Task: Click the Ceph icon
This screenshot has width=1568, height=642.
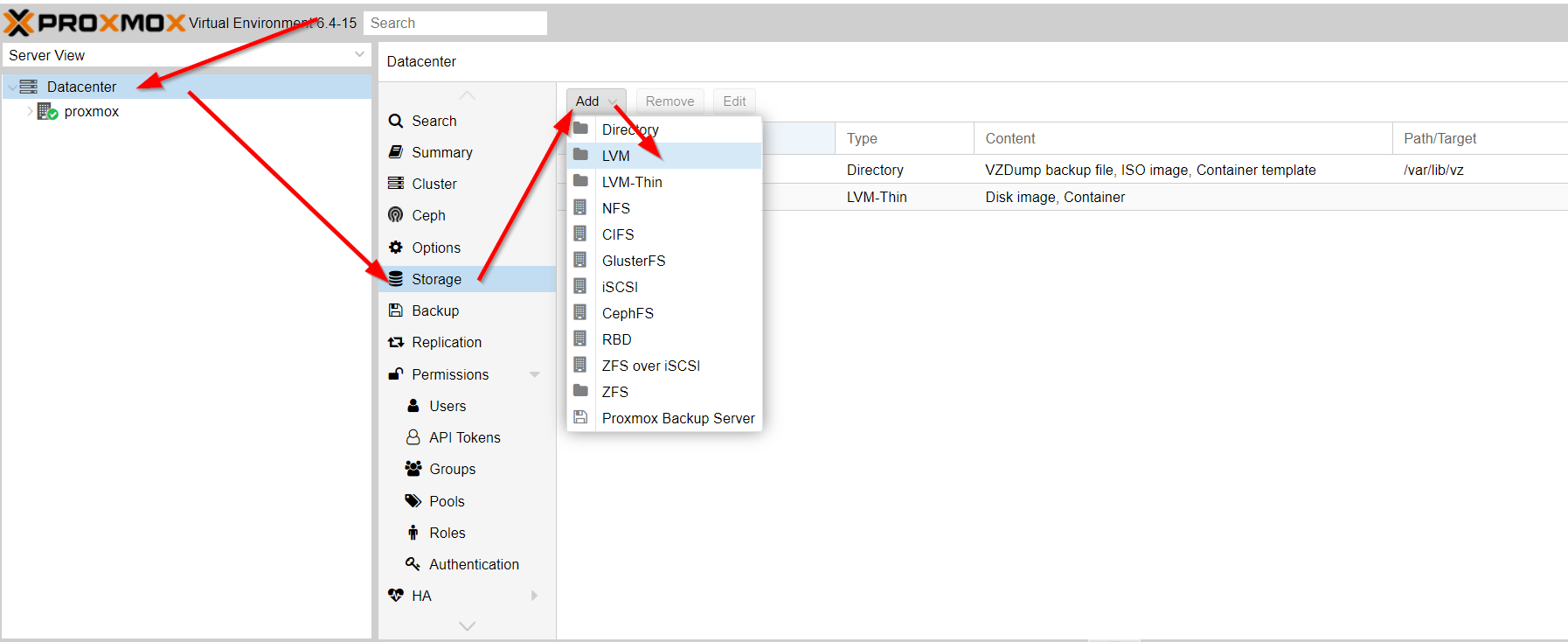Action: click(396, 215)
